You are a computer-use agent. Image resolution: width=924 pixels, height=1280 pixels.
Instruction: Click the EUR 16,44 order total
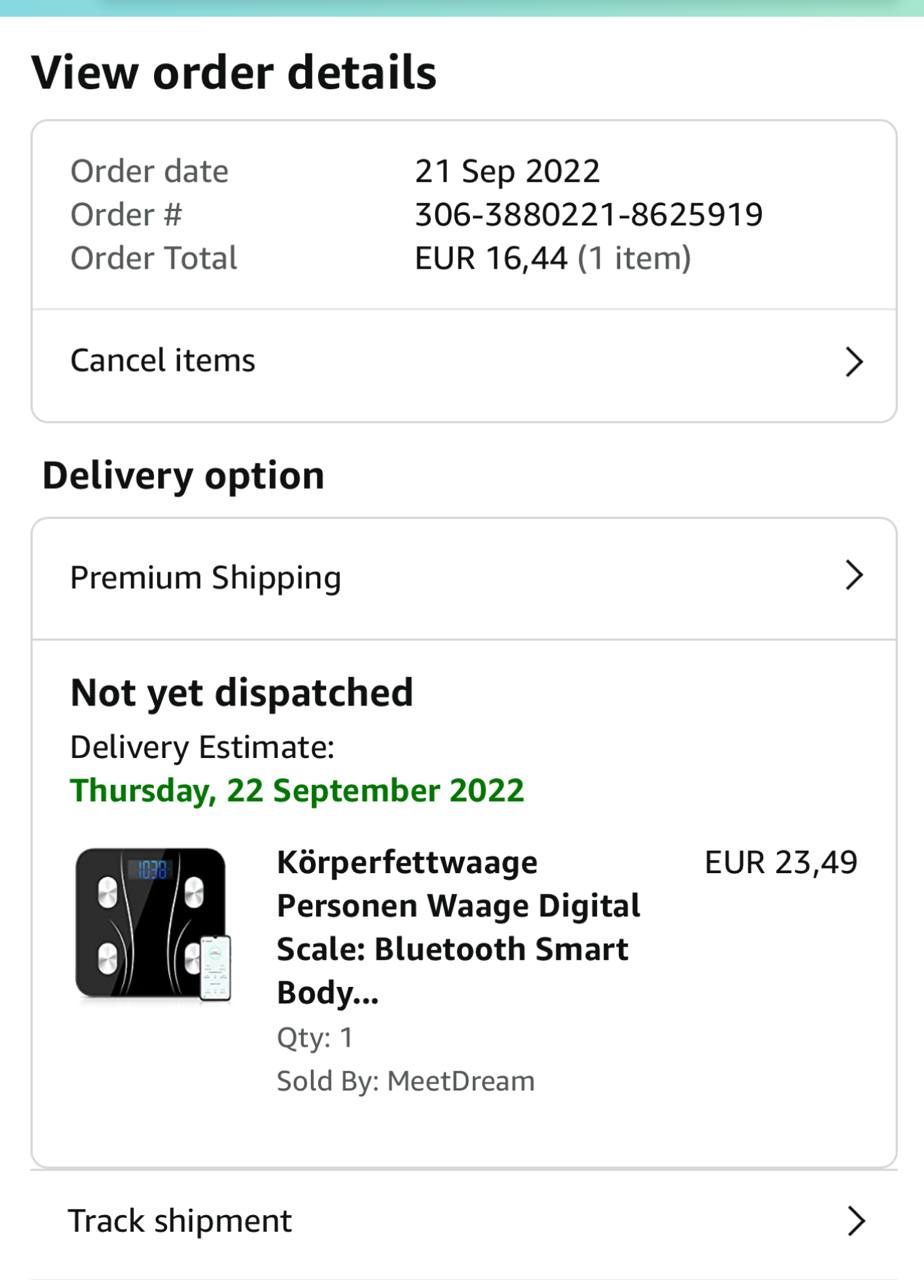click(491, 258)
